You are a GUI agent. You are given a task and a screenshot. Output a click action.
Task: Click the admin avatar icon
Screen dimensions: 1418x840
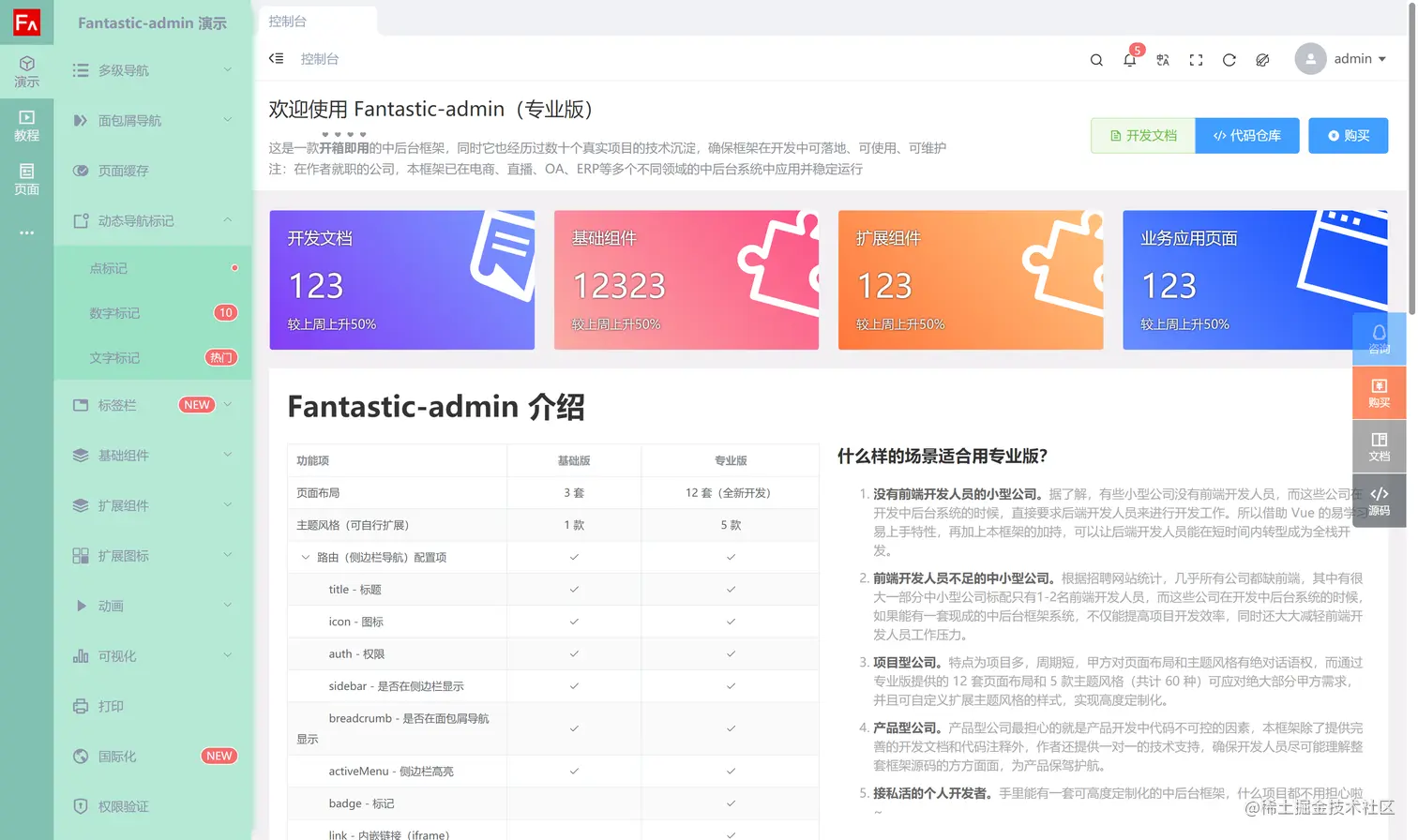[x=1310, y=59]
